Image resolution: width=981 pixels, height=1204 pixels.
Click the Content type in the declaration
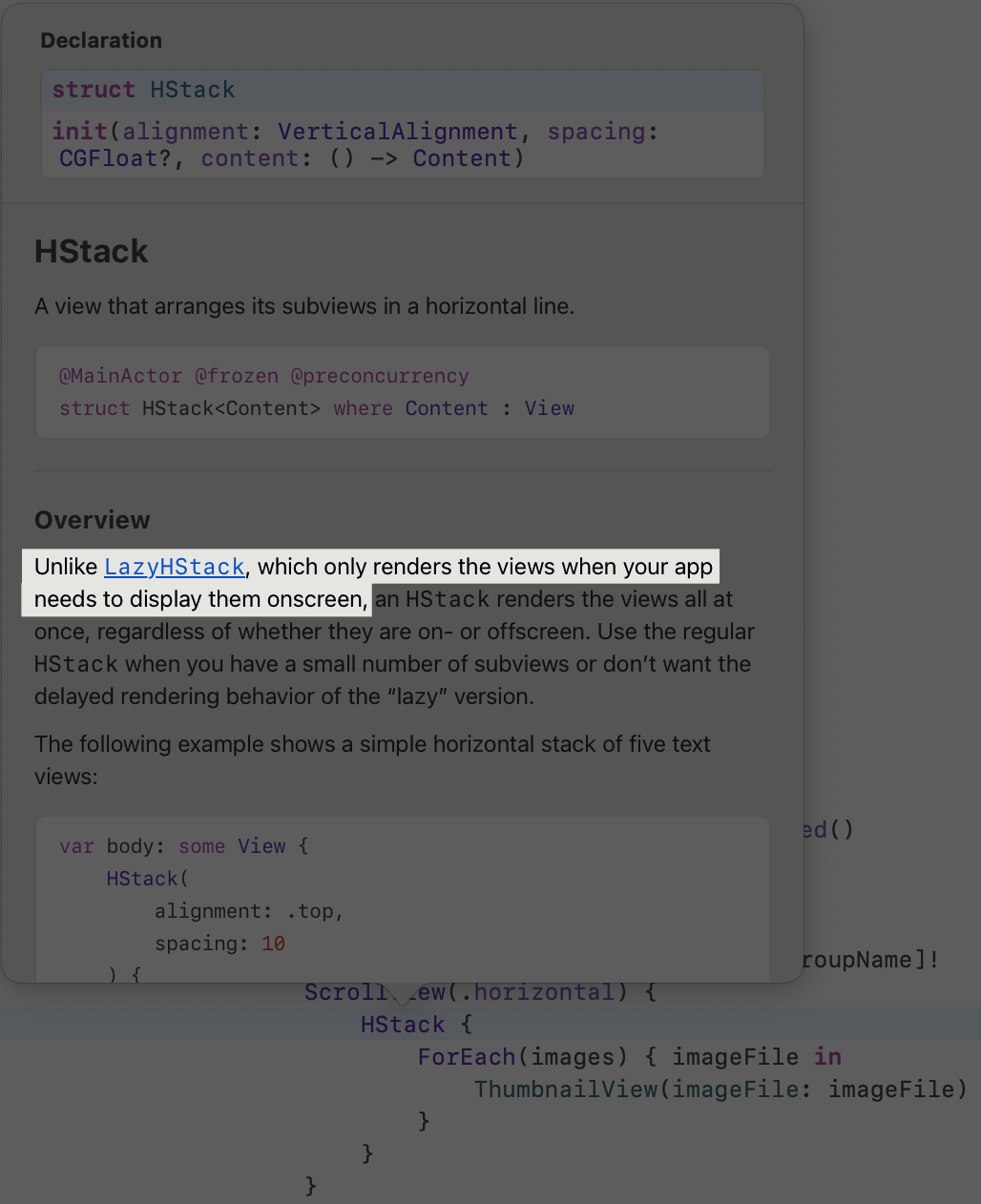[462, 158]
